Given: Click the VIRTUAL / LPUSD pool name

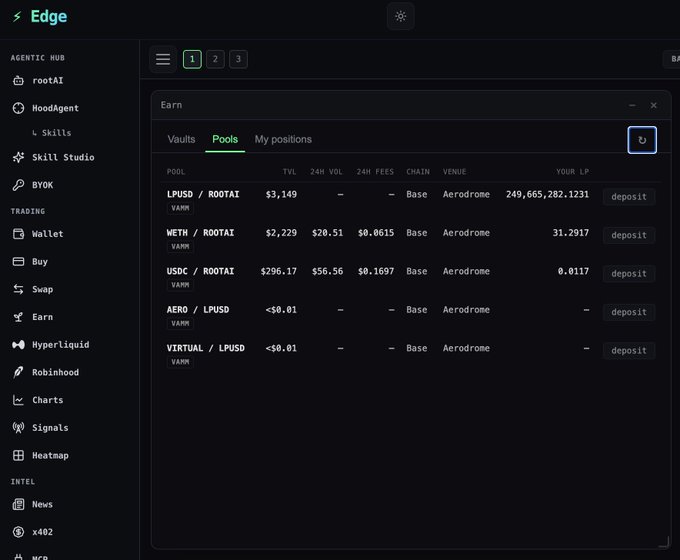Looking at the screenshot, I should pos(206,348).
